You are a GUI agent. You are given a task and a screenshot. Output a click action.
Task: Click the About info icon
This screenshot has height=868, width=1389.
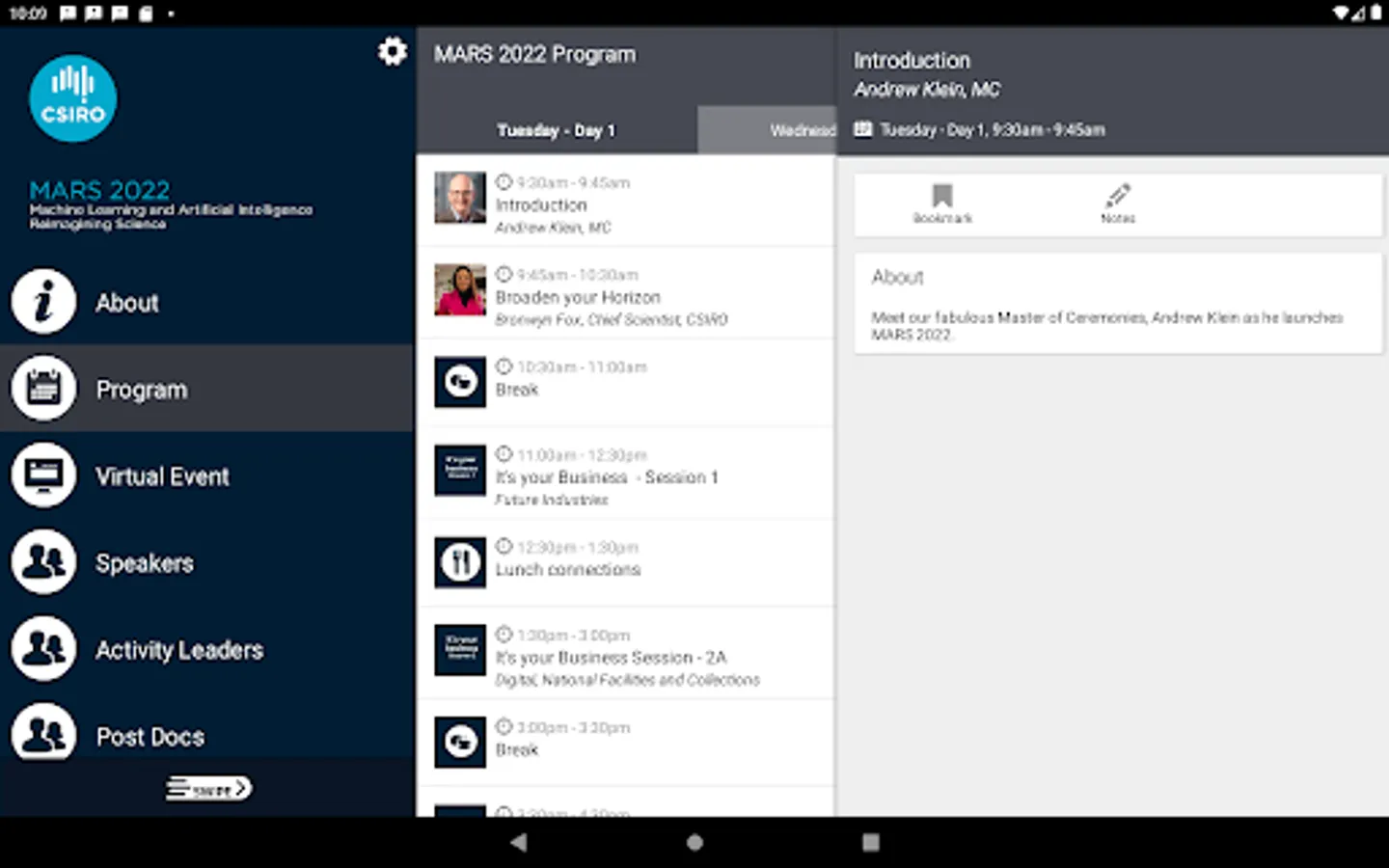click(x=43, y=302)
